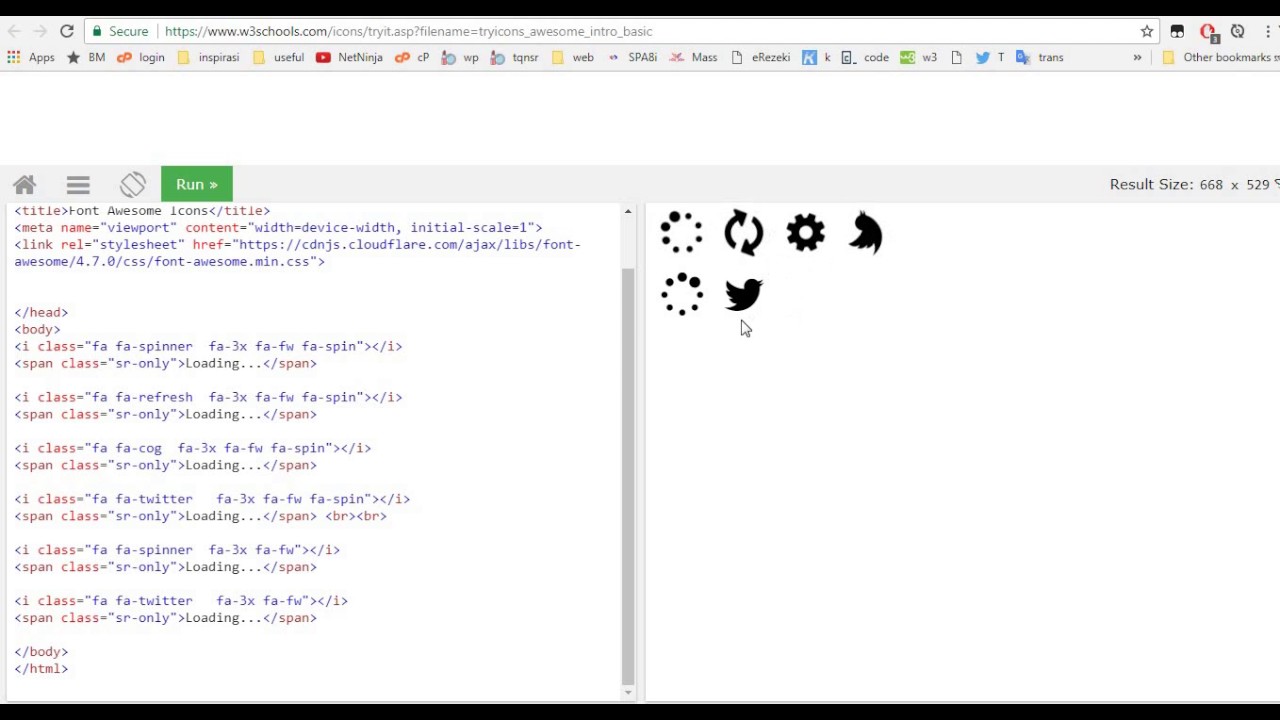Reload the page with the browser refresh icon
Screen dimensions: 1280x720
pyautogui.click(x=67, y=32)
